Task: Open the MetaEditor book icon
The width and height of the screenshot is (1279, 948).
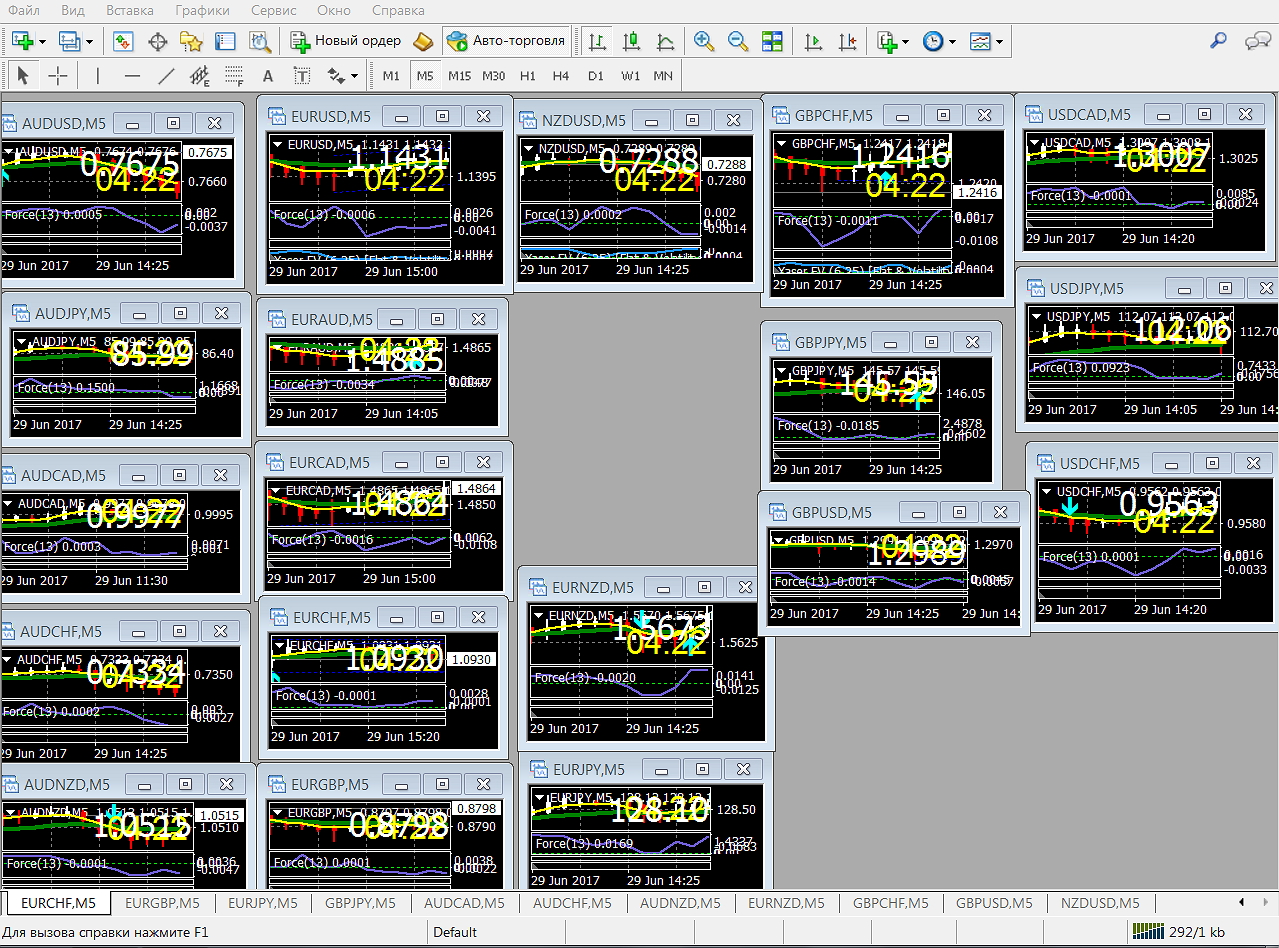Action: pyautogui.click(x=423, y=41)
